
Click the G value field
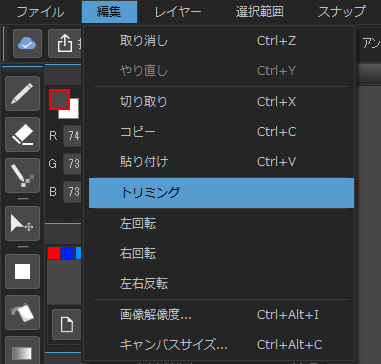72,164
